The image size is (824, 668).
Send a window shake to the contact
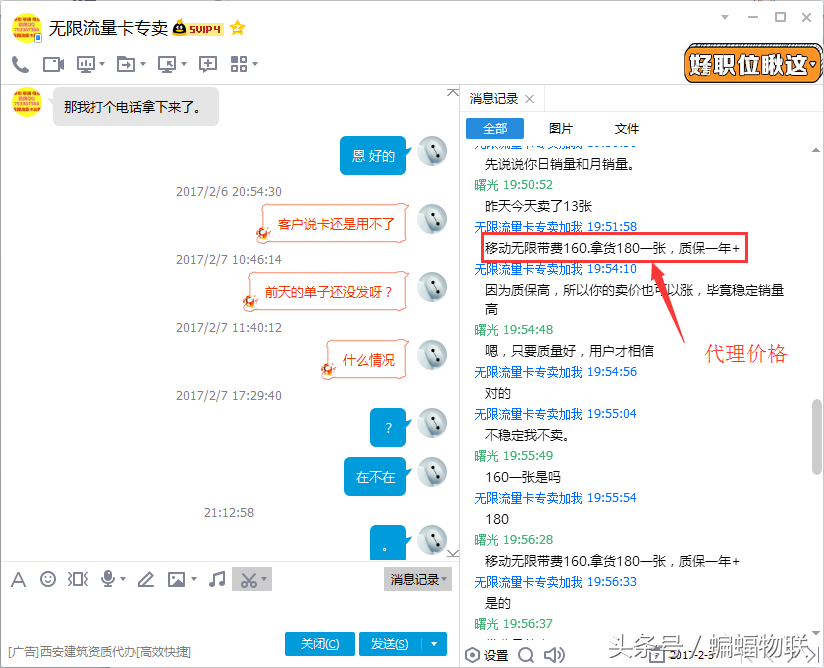point(76,579)
